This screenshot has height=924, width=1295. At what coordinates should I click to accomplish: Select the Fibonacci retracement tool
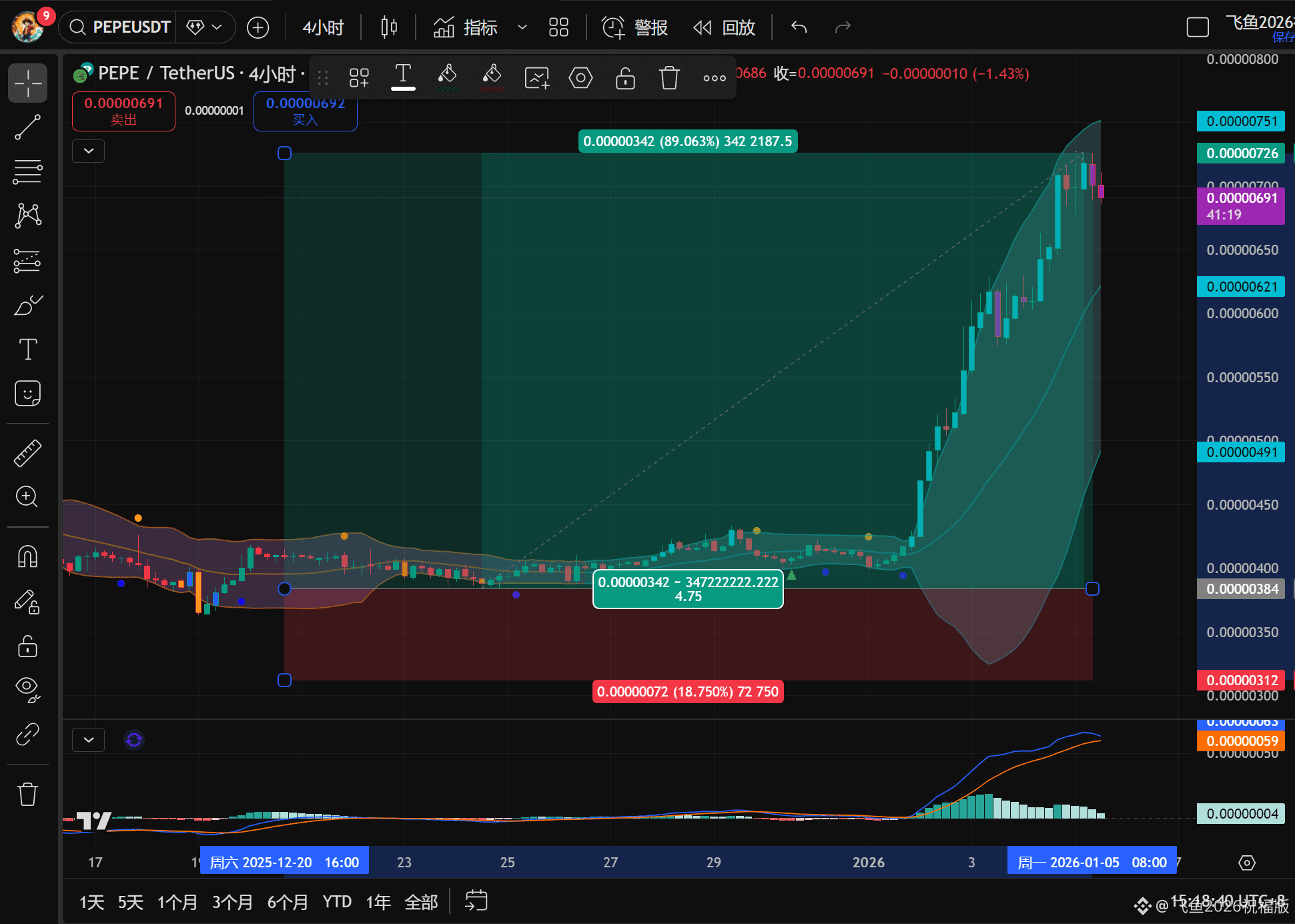(27, 171)
